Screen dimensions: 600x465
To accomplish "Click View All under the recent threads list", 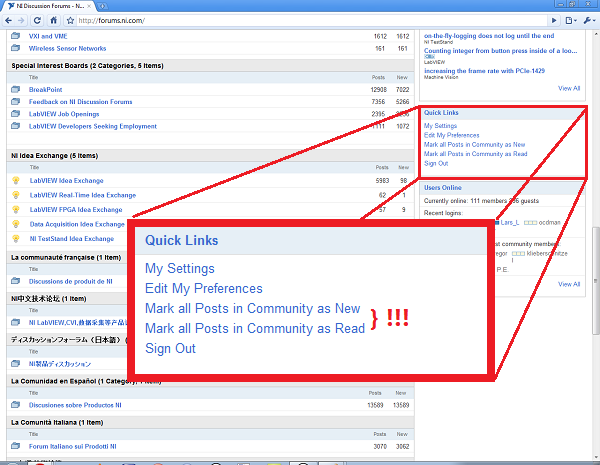I will pos(569,88).
